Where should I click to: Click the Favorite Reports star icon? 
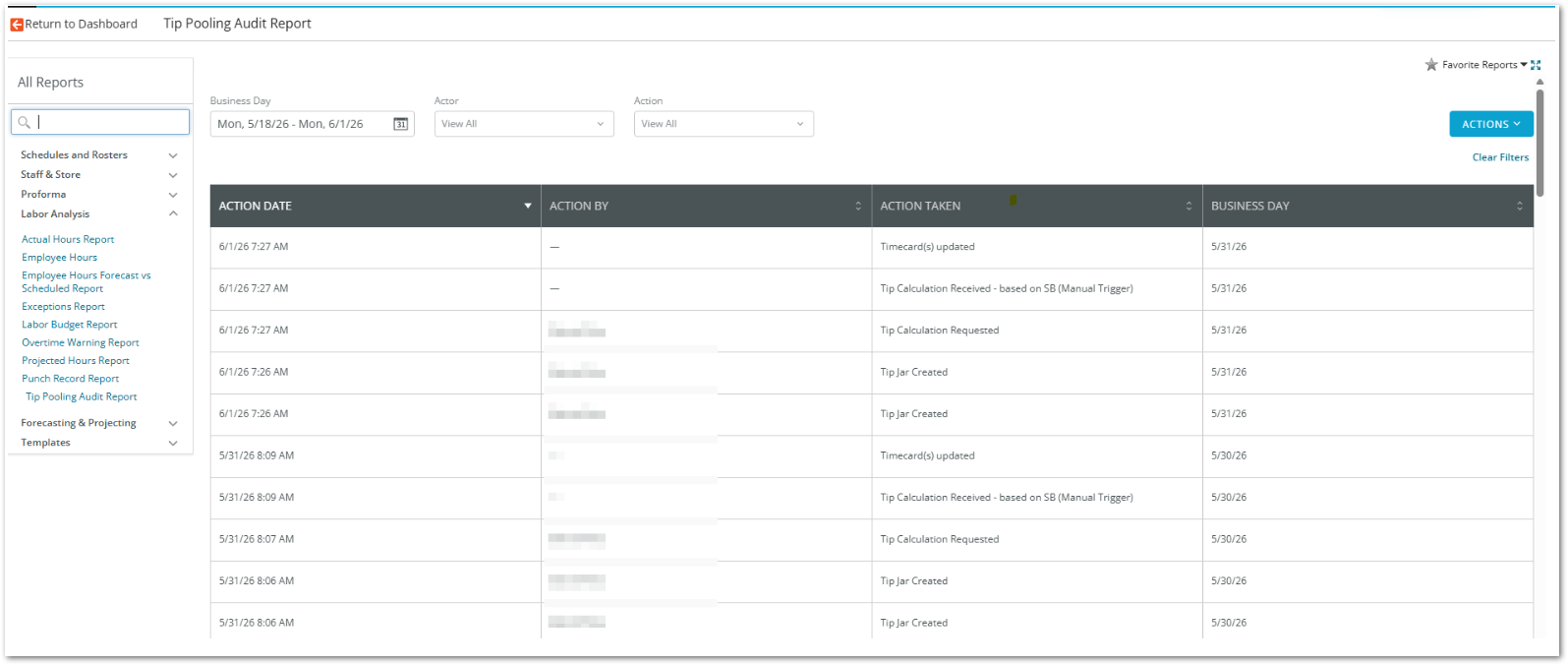point(1431,65)
